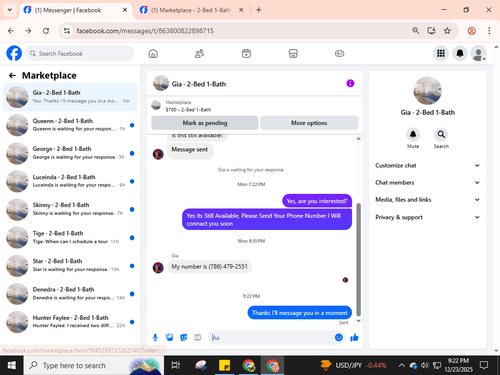Open the Windows notification center

(x=484, y=365)
